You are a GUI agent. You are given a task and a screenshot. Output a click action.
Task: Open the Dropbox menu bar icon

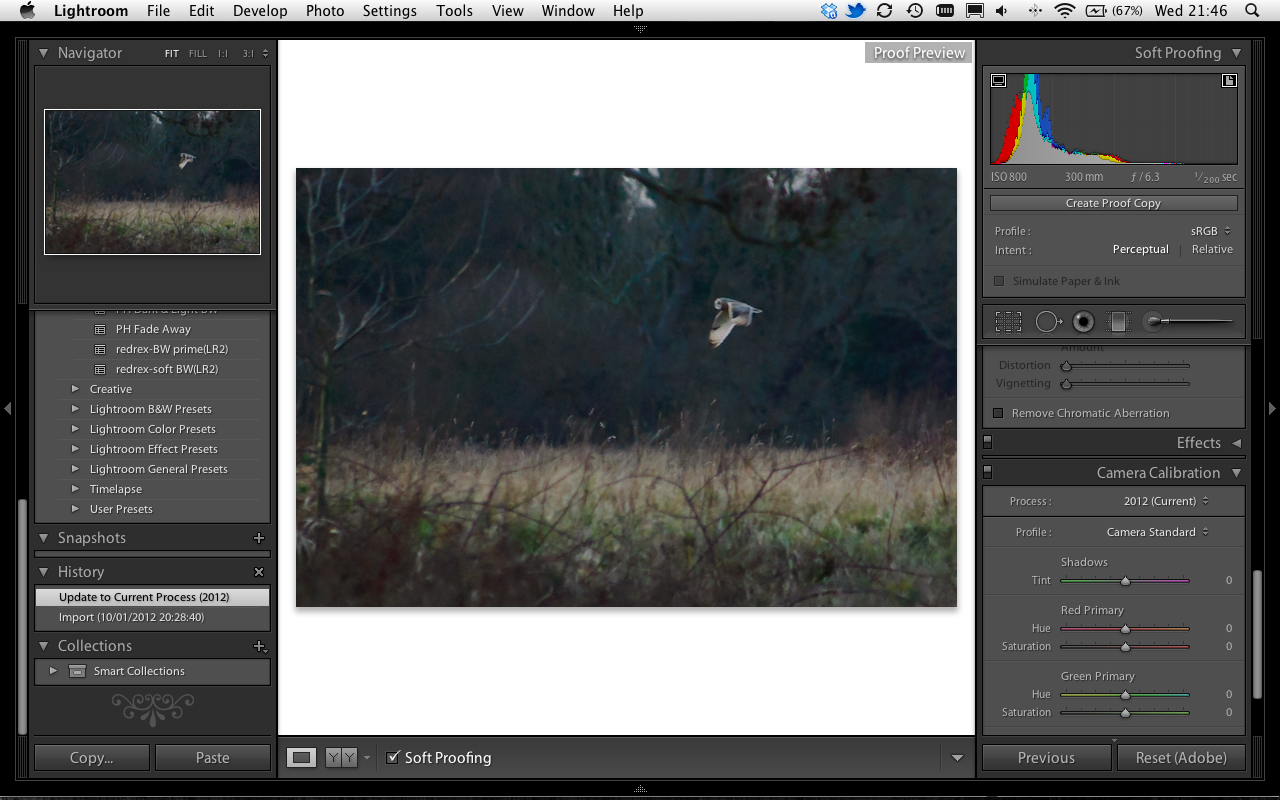point(829,11)
